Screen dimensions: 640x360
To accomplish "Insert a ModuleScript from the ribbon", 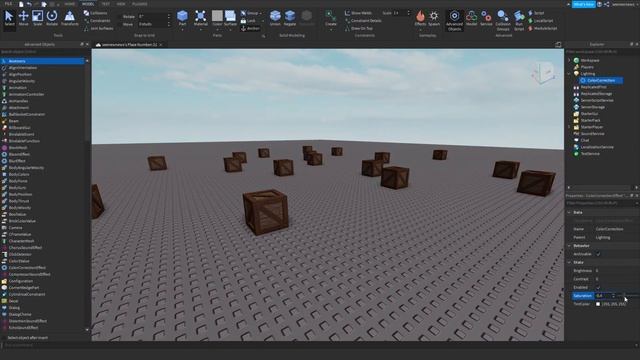I will click(542, 29).
